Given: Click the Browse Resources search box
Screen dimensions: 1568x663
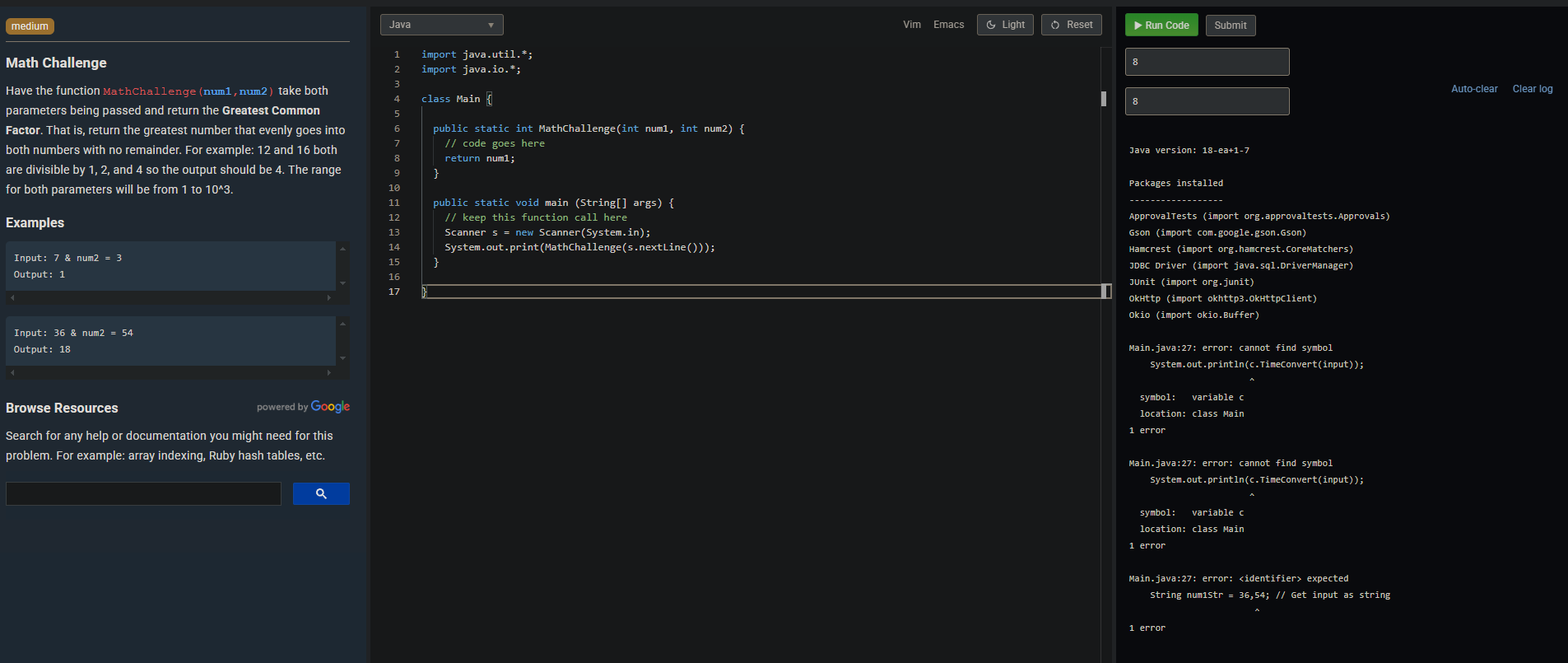Looking at the screenshot, I should coord(143,493).
